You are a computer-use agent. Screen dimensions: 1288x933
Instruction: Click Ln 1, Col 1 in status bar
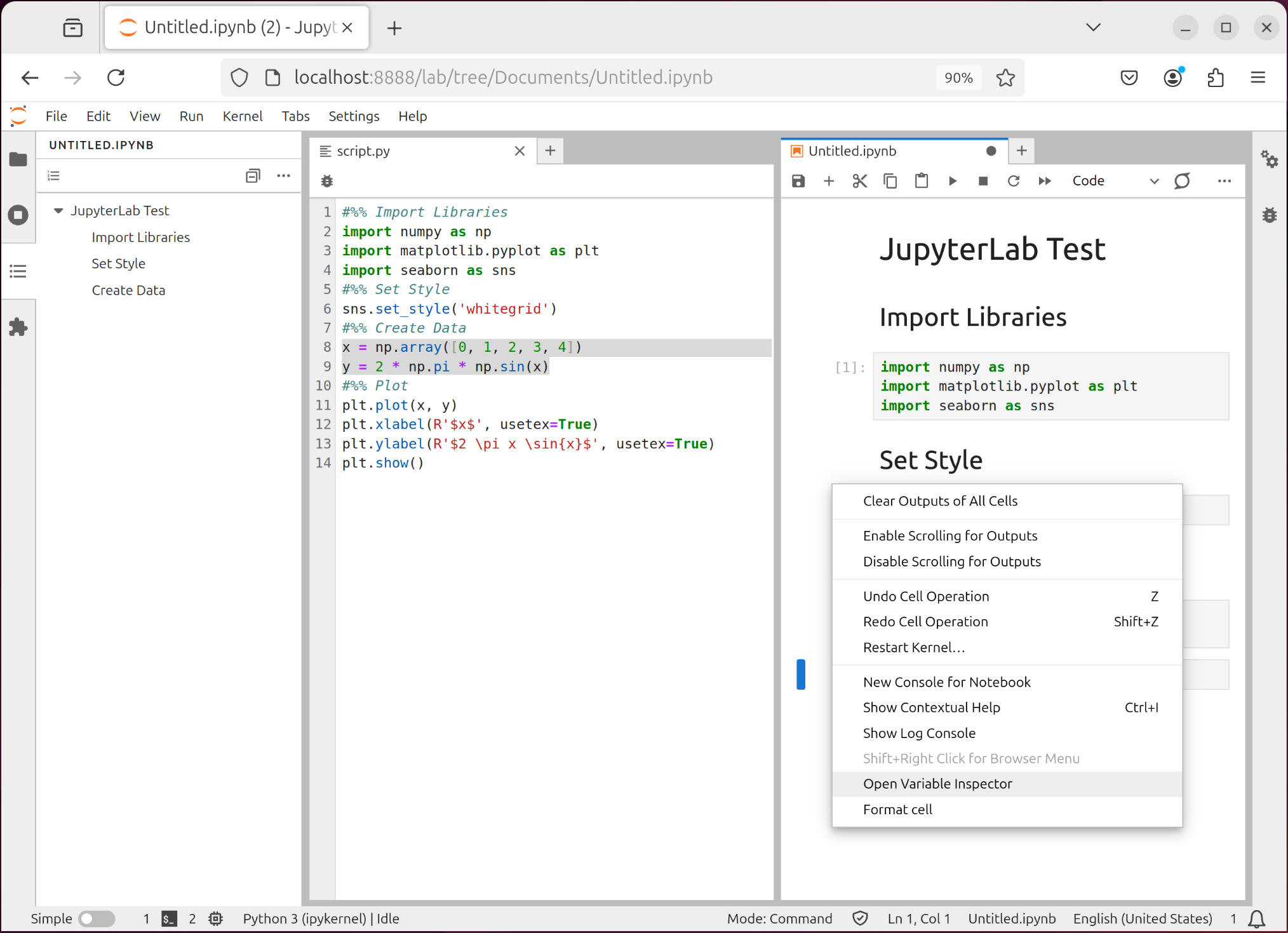pyautogui.click(x=919, y=918)
